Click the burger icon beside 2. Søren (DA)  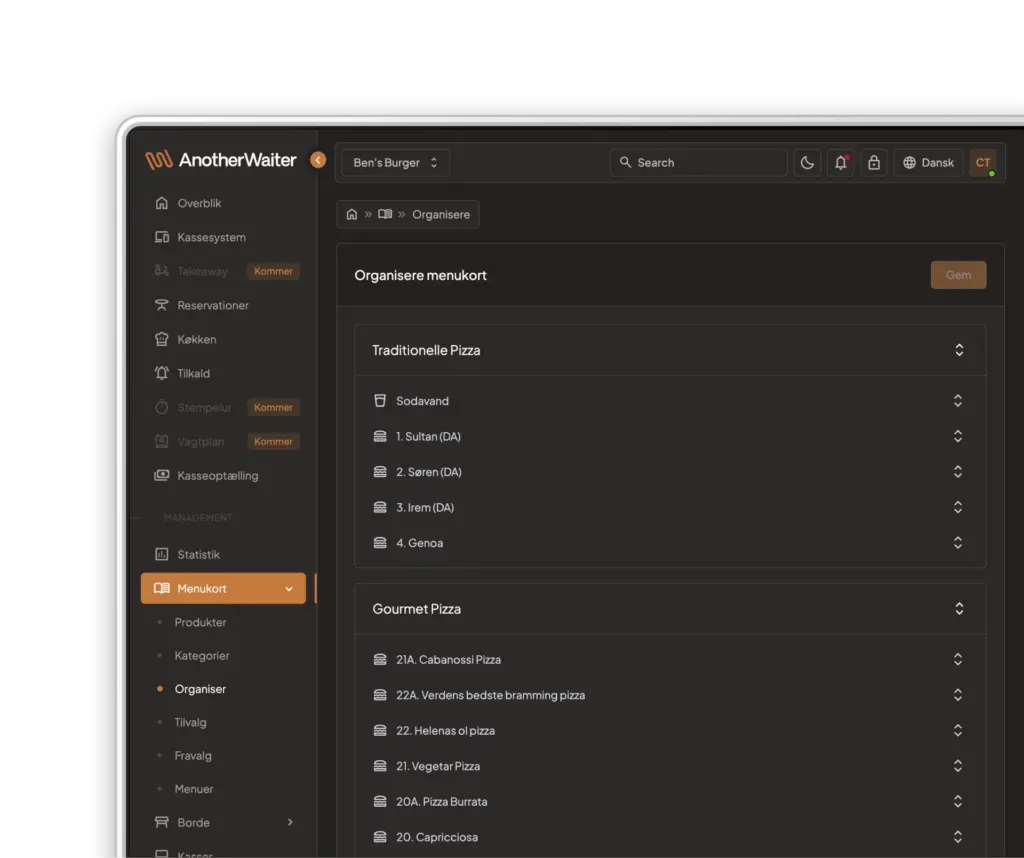click(379, 471)
